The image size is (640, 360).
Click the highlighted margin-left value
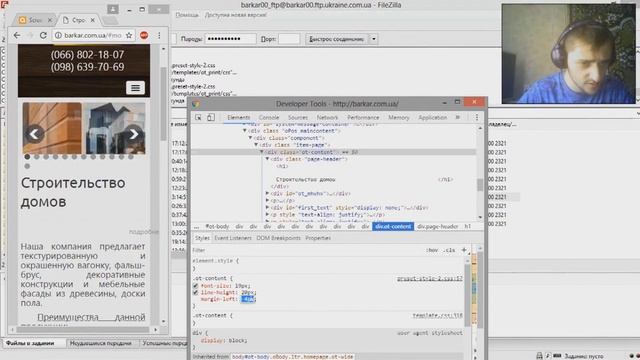pos(248,299)
